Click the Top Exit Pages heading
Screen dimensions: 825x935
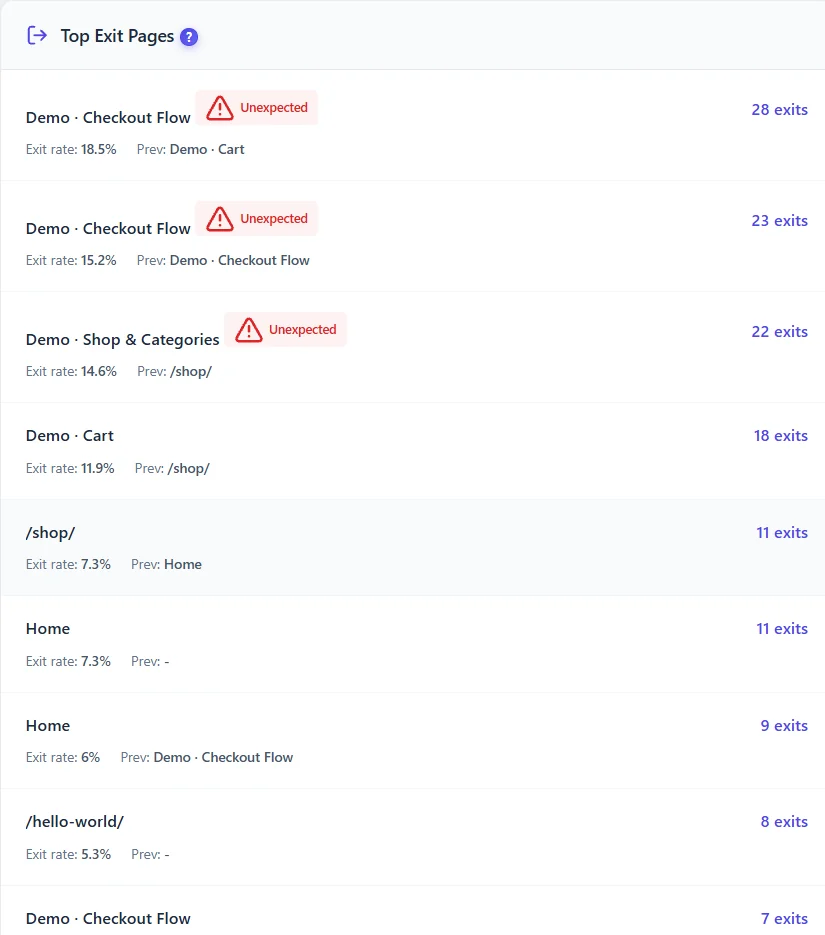pos(117,36)
